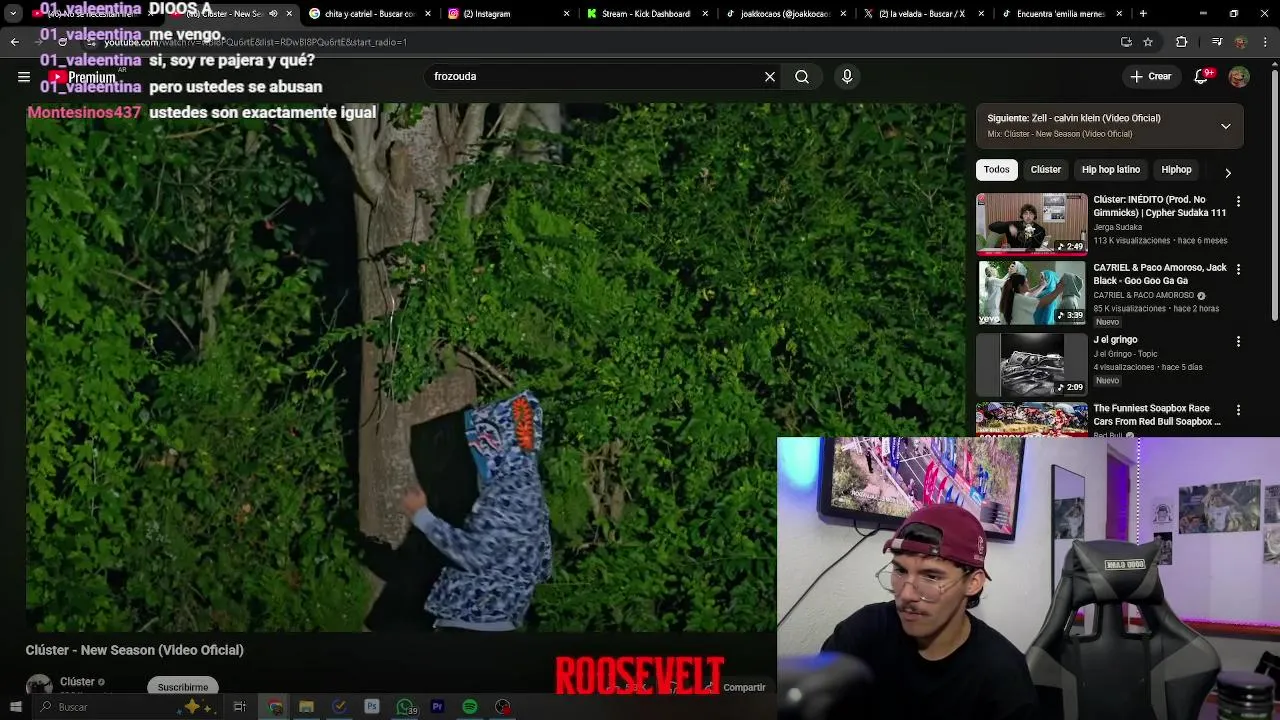Open the title Clúster: INÉDITO Cypher Sudaka 111
1280x720 pixels.
(1160, 206)
